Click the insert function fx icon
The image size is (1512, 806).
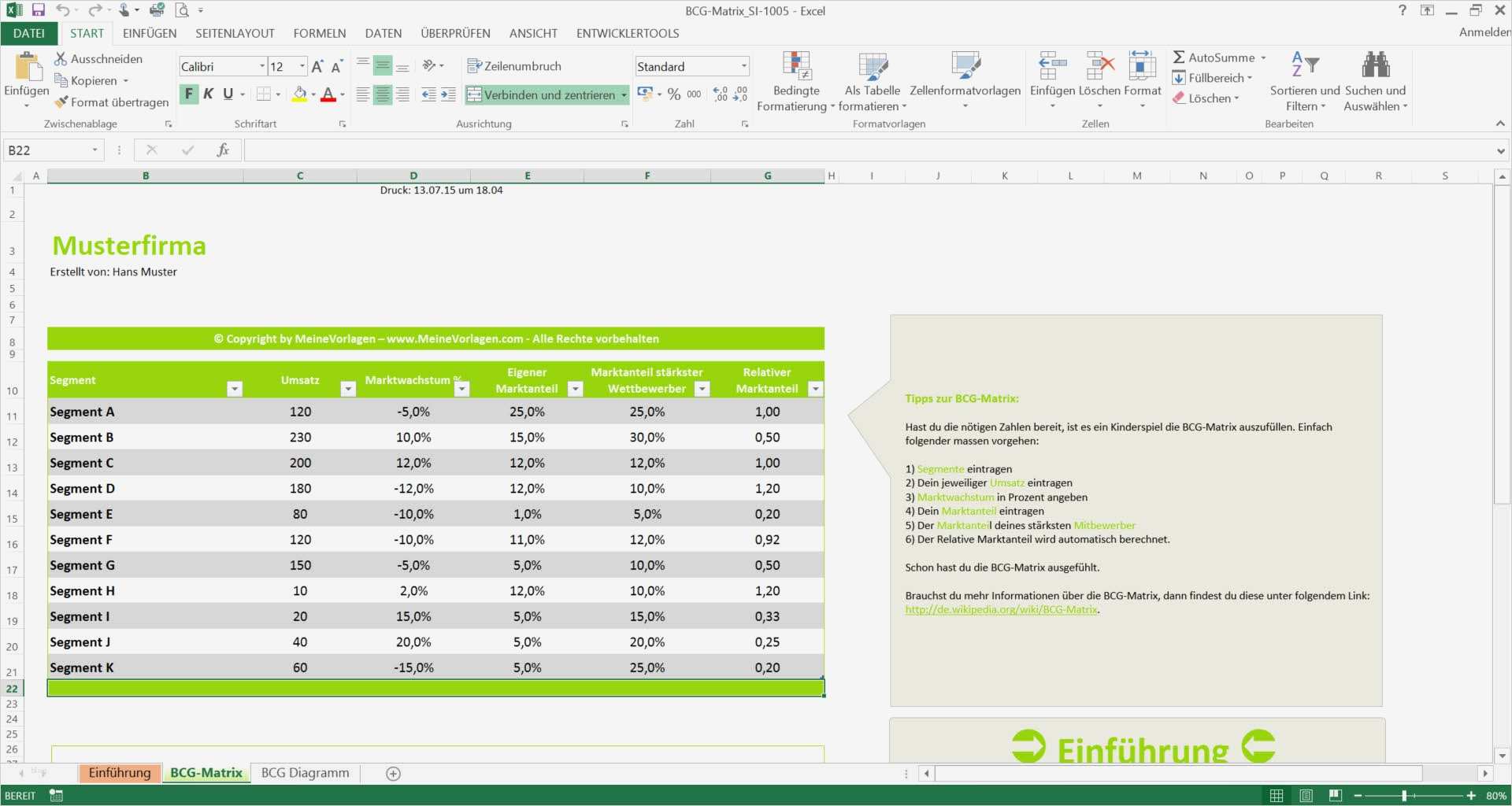pyautogui.click(x=223, y=150)
